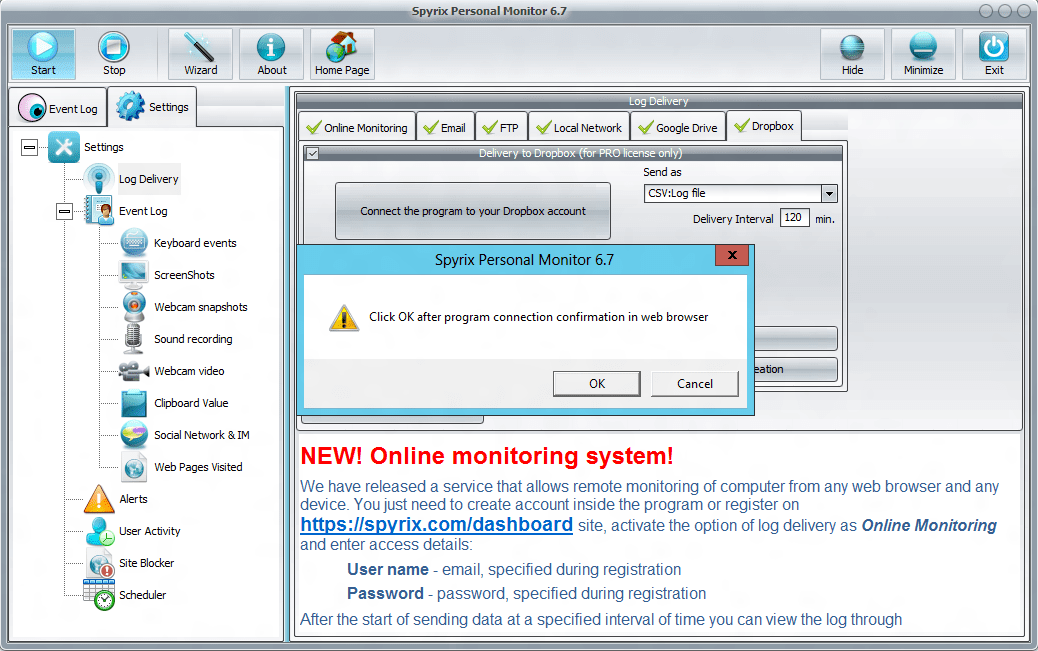Click the warning icon in the dialog
Screen dimensions: 1038x651
tap(344, 318)
